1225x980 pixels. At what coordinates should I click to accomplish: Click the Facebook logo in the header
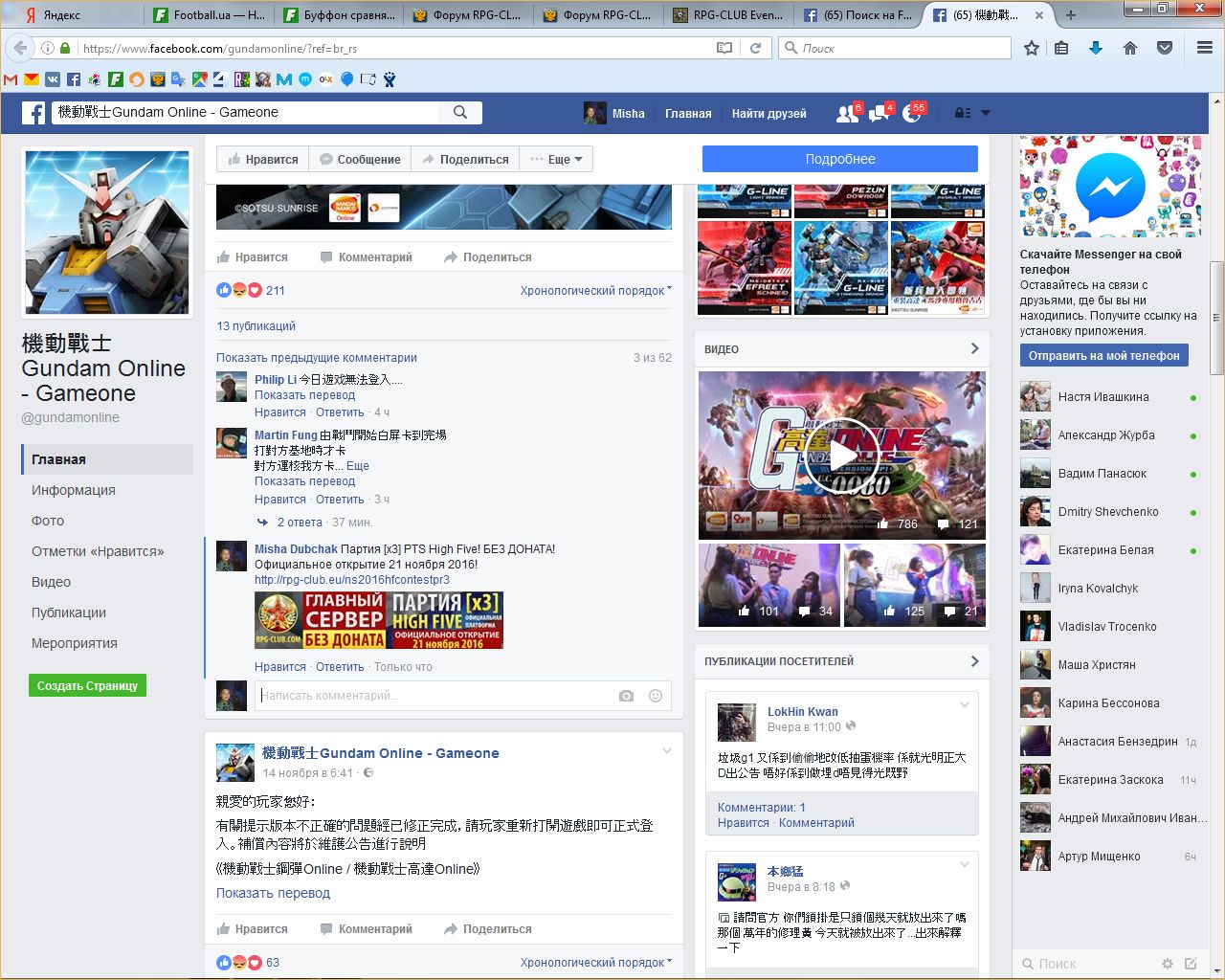point(33,113)
